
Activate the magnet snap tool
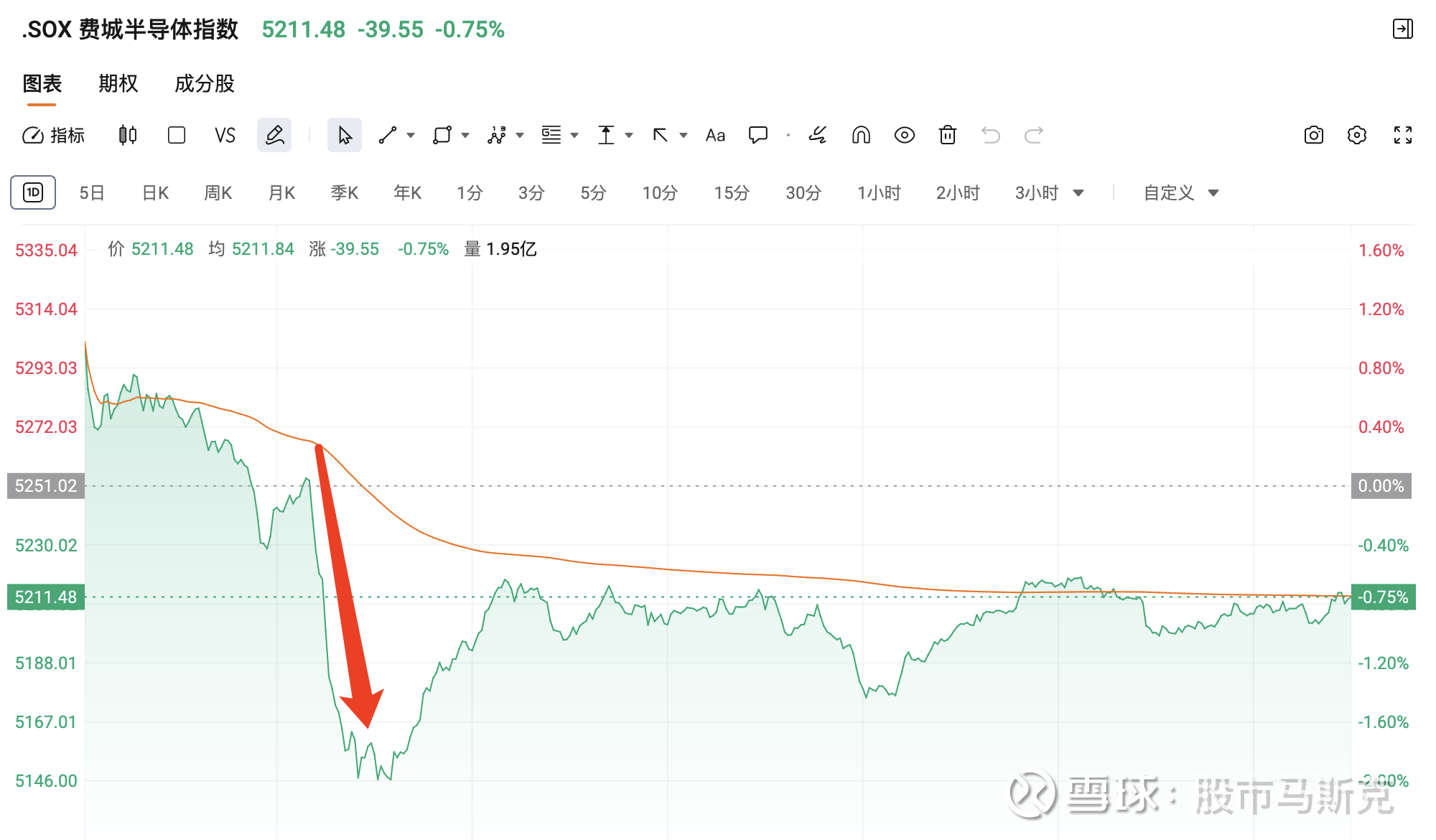[x=861, y=135]
